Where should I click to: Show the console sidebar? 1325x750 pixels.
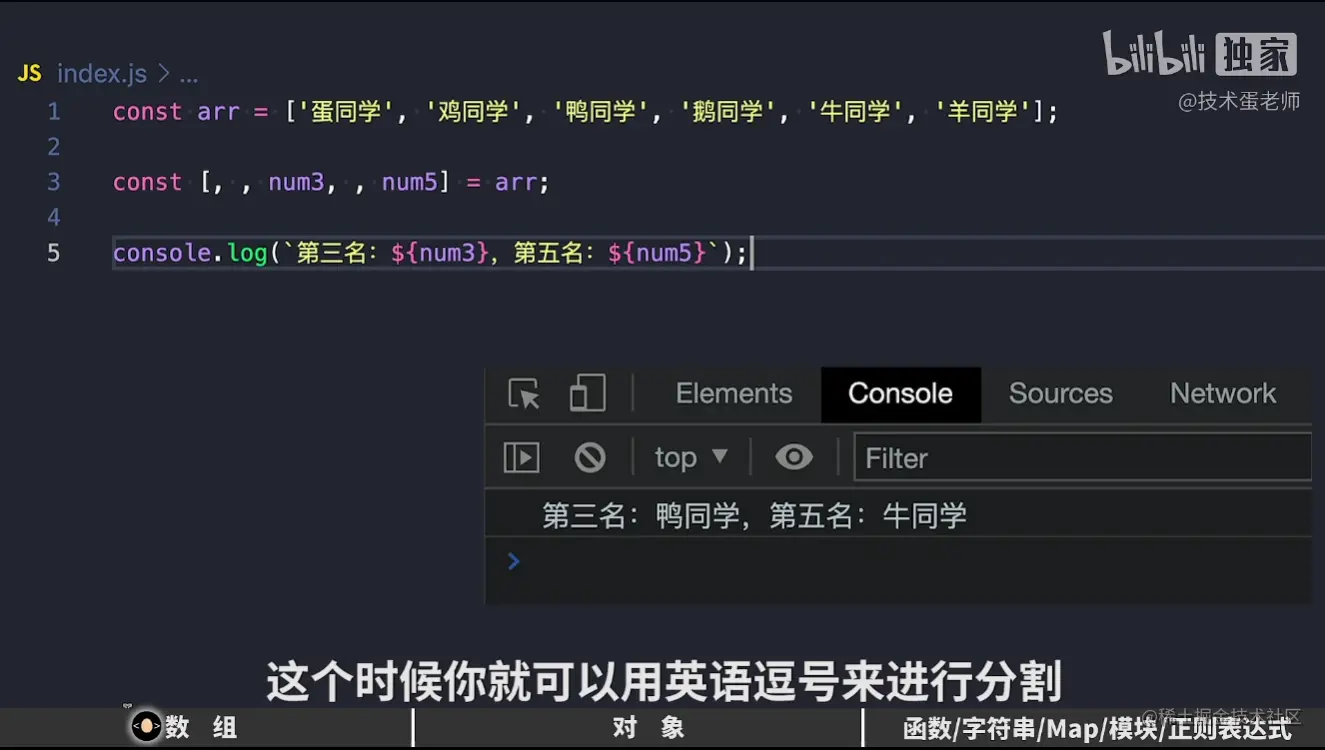(x=519, y=457)
